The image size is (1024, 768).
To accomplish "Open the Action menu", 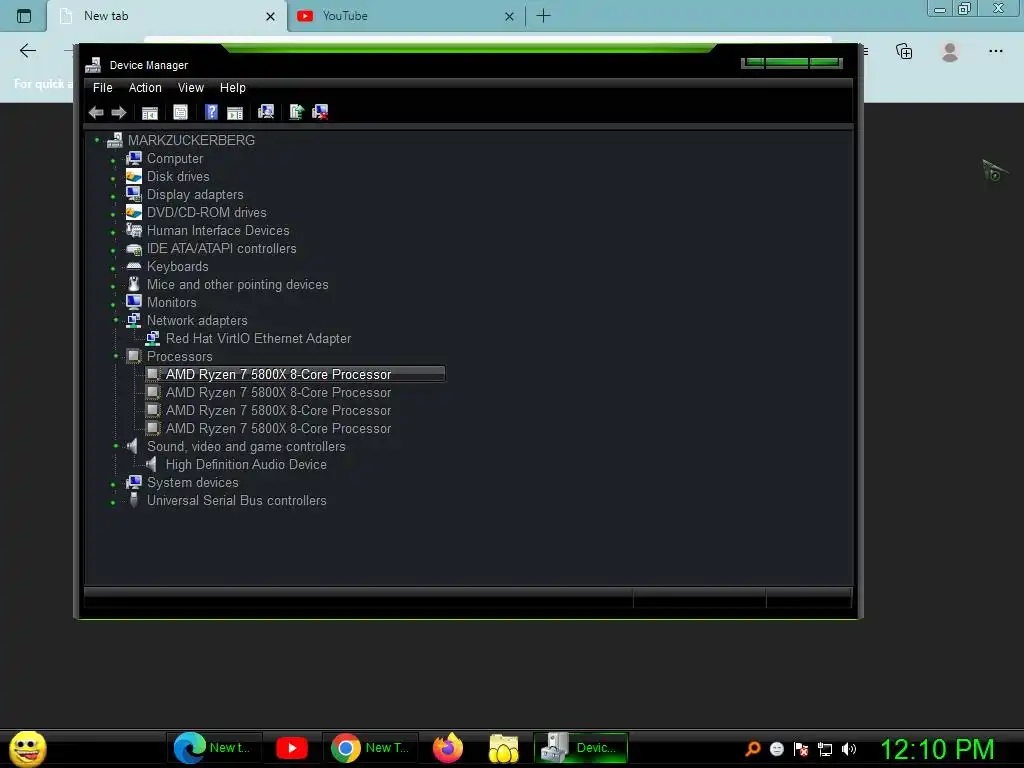I will [x=145, y=88].
